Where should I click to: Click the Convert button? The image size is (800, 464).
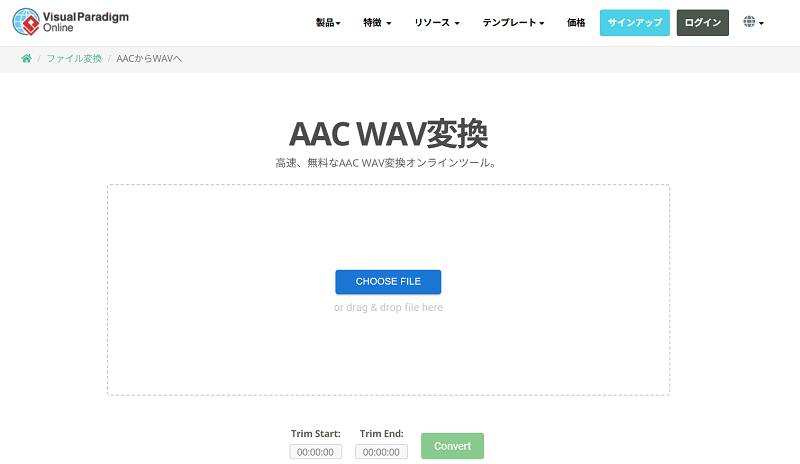click(453, 446)
